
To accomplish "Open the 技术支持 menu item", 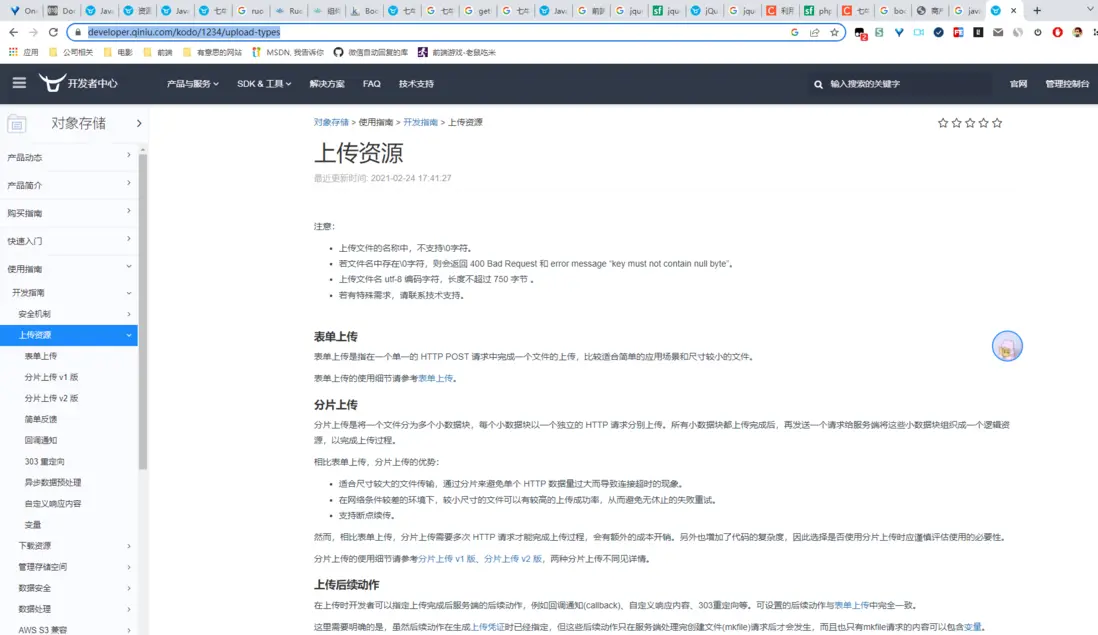I will [x=417, y=84].
